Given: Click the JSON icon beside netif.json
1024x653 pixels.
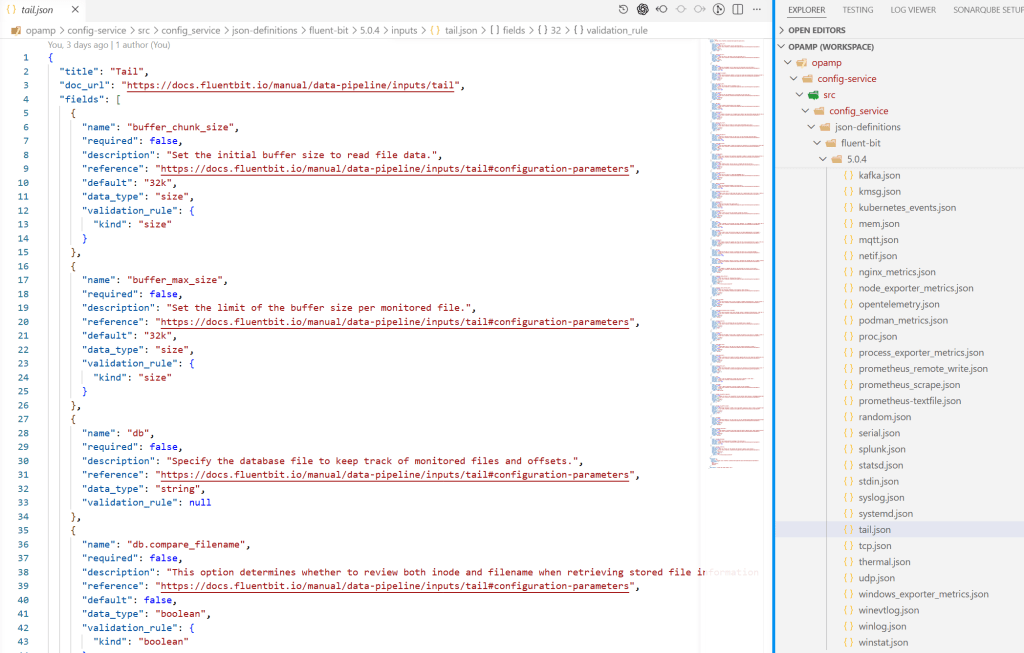Looking at the screenshot, I should [848, 256].
